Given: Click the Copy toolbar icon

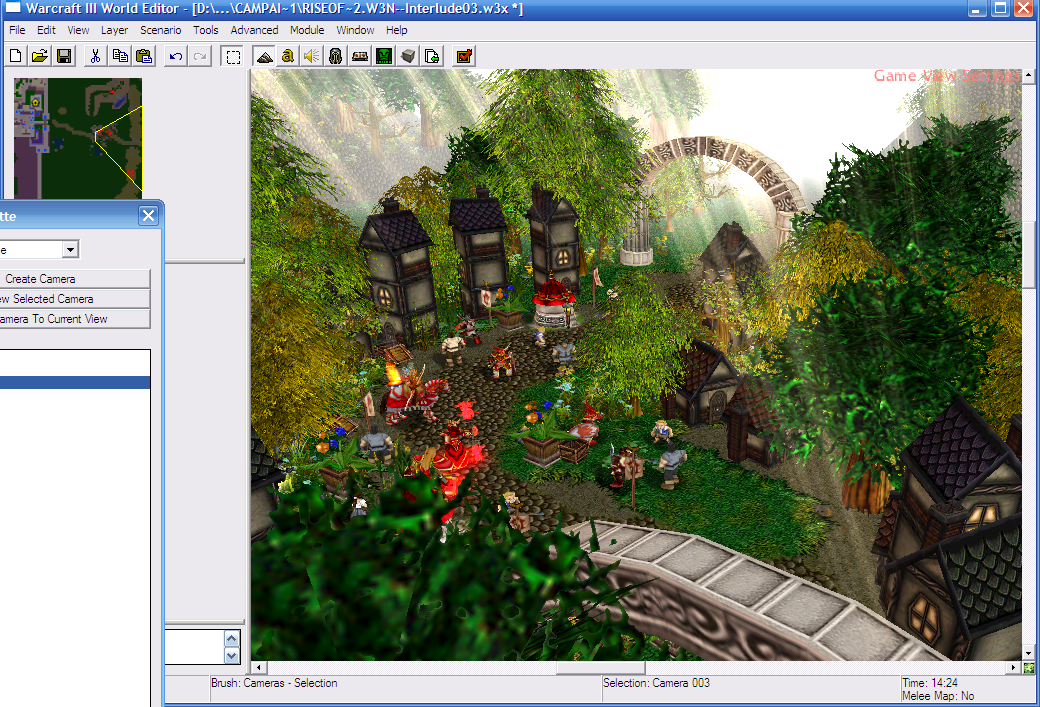Looking at the screenshot, I should tap(120, 56).
